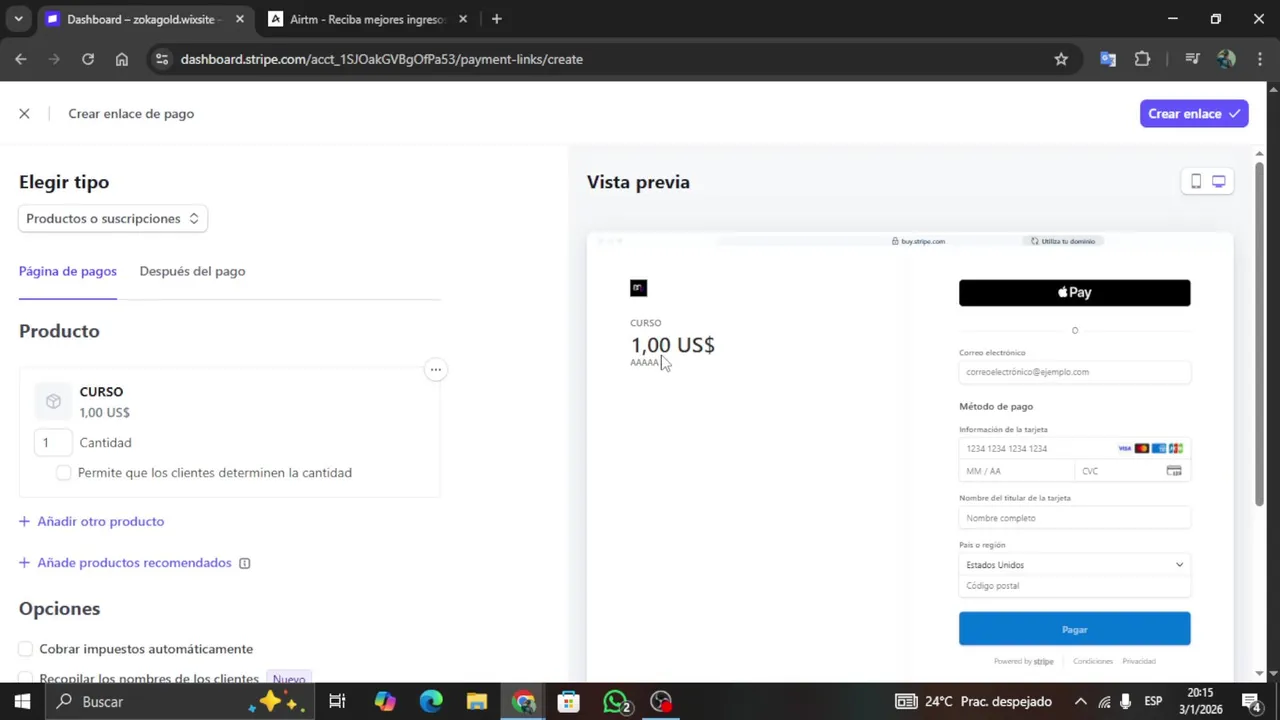The height and width of the screenshot is (720, 1280).
Task: Open Task View on taskbar
Action: [337, 702]
